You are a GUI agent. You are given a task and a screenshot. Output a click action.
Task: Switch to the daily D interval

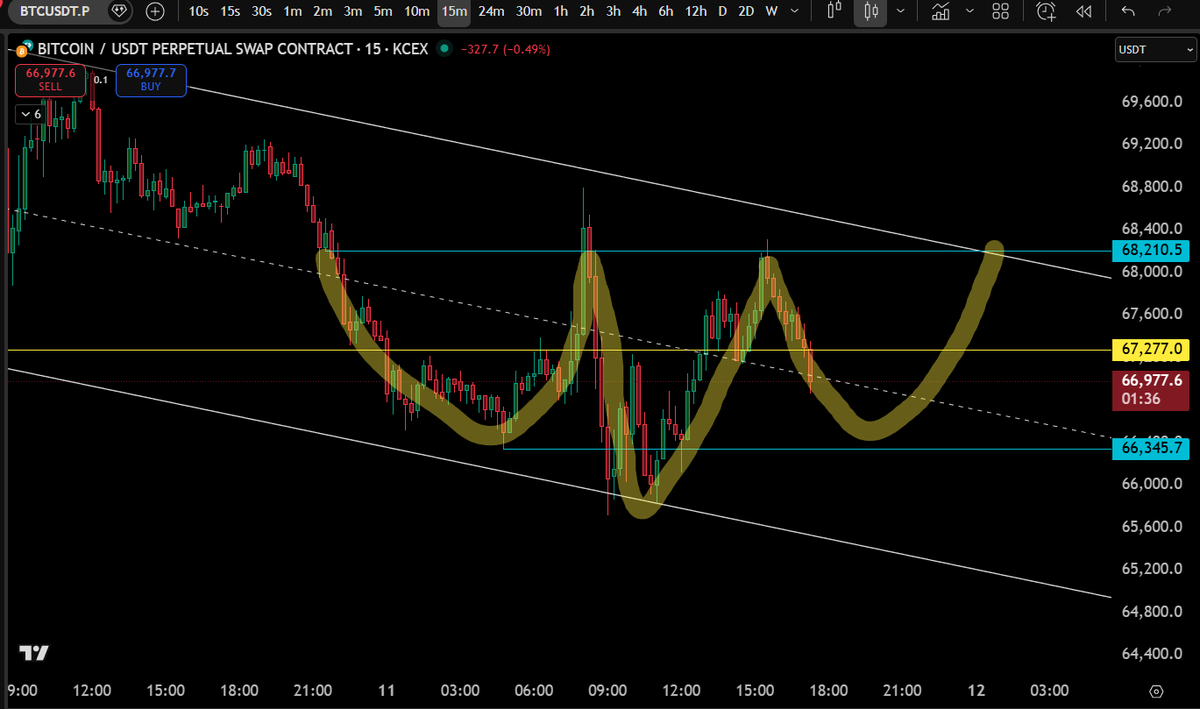point(722,11)
